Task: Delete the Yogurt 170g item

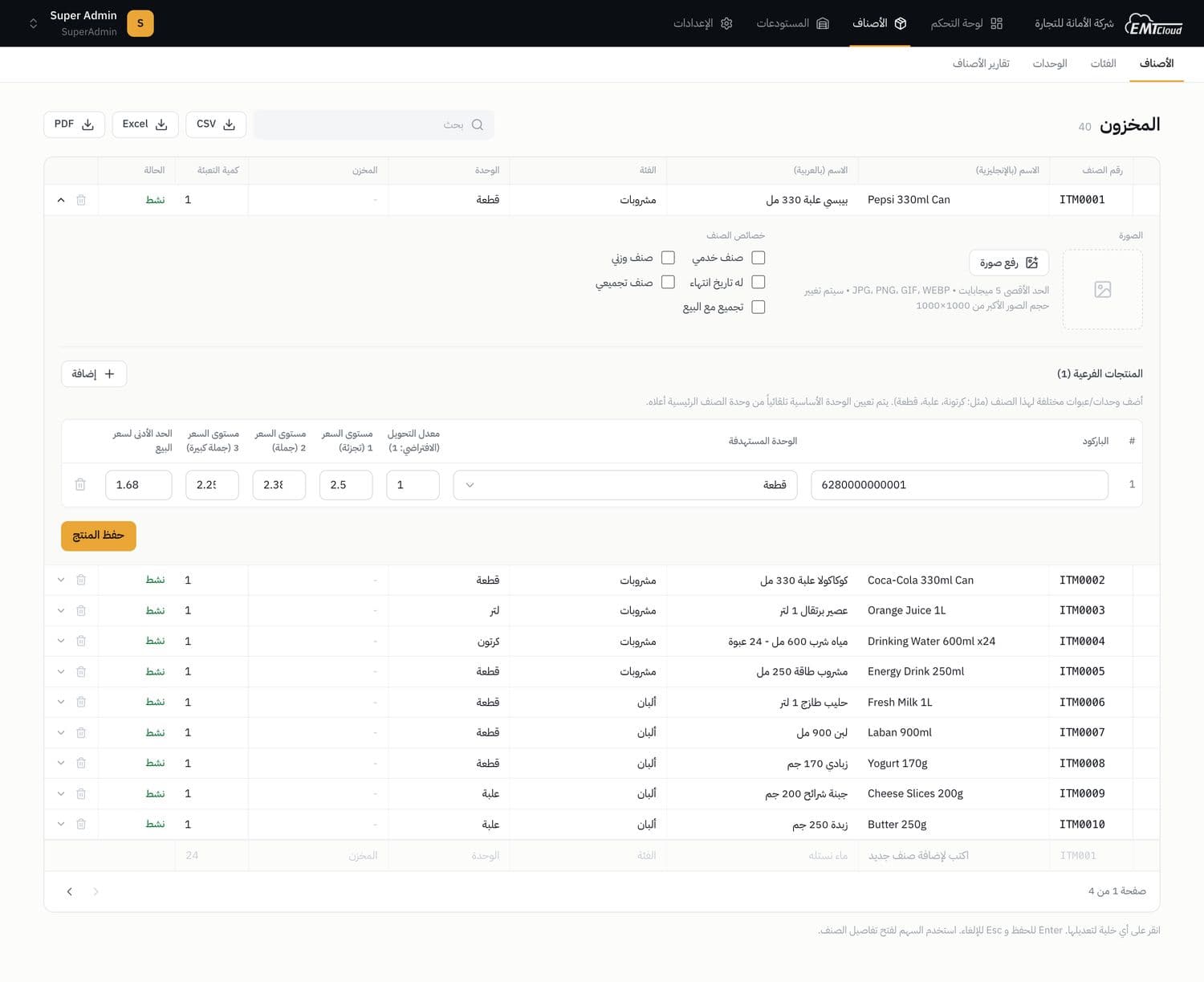Action: click(x=81, y=763)
